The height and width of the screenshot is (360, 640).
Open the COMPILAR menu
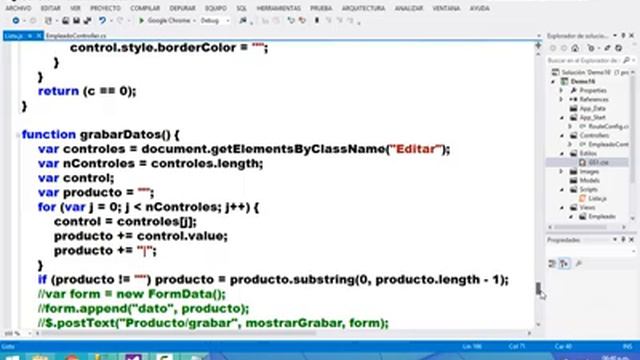(145, 8)
